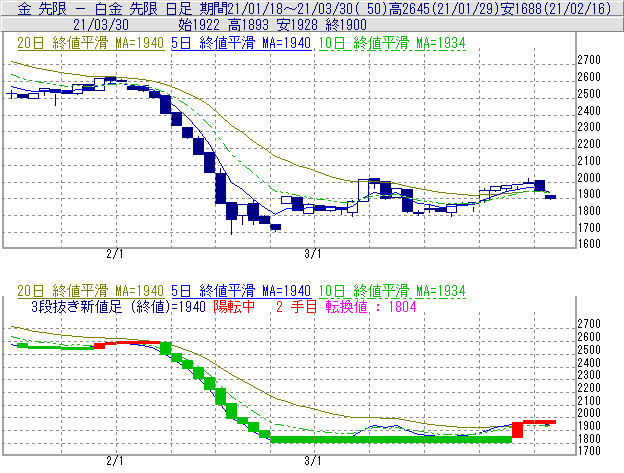The image size is (624, 473).
Task: Click the top chart's 10日 終値平滑 MA=1934 legend
Action: [x=392, y=43]
